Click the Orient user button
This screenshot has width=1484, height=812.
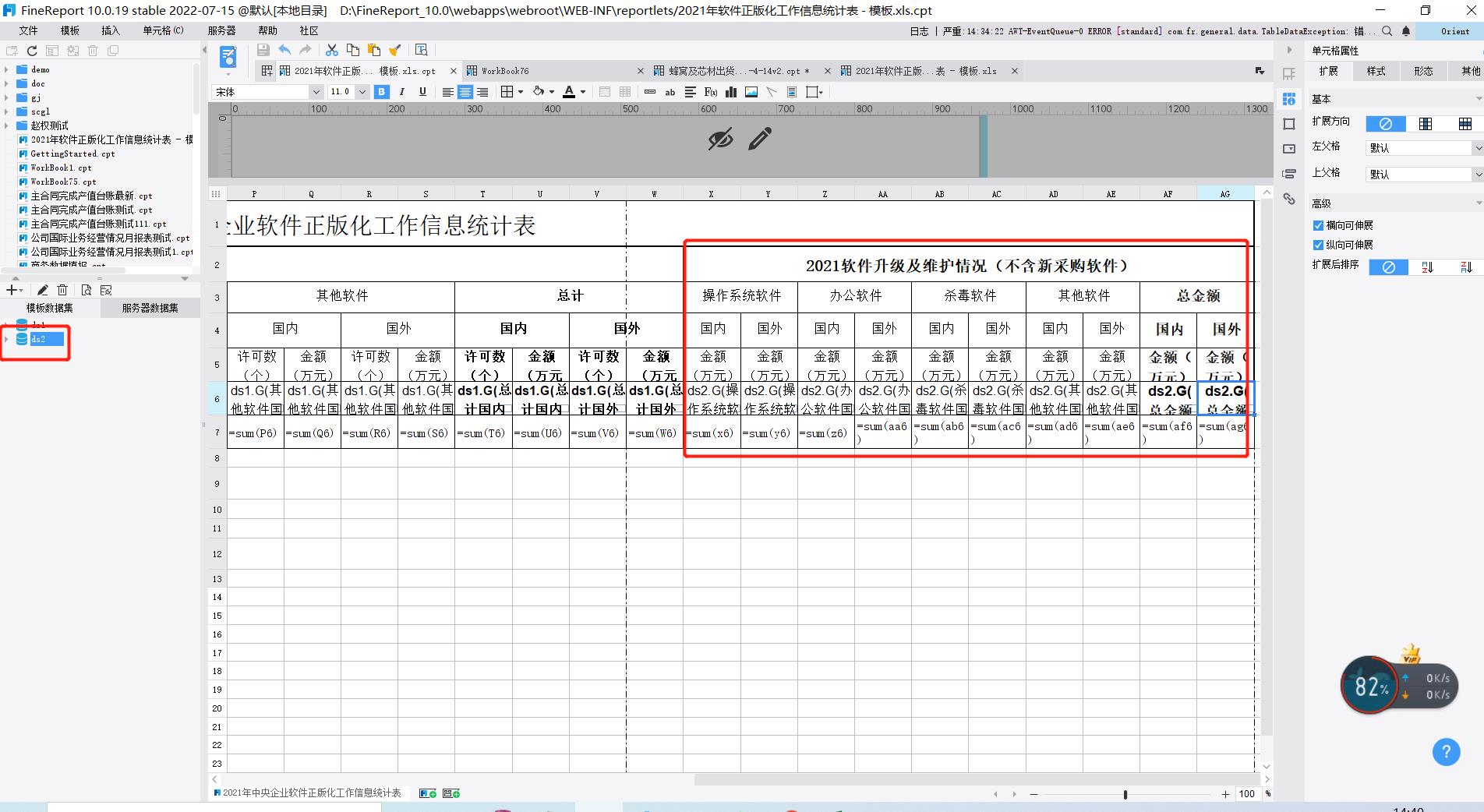(x=1455, y=31)
